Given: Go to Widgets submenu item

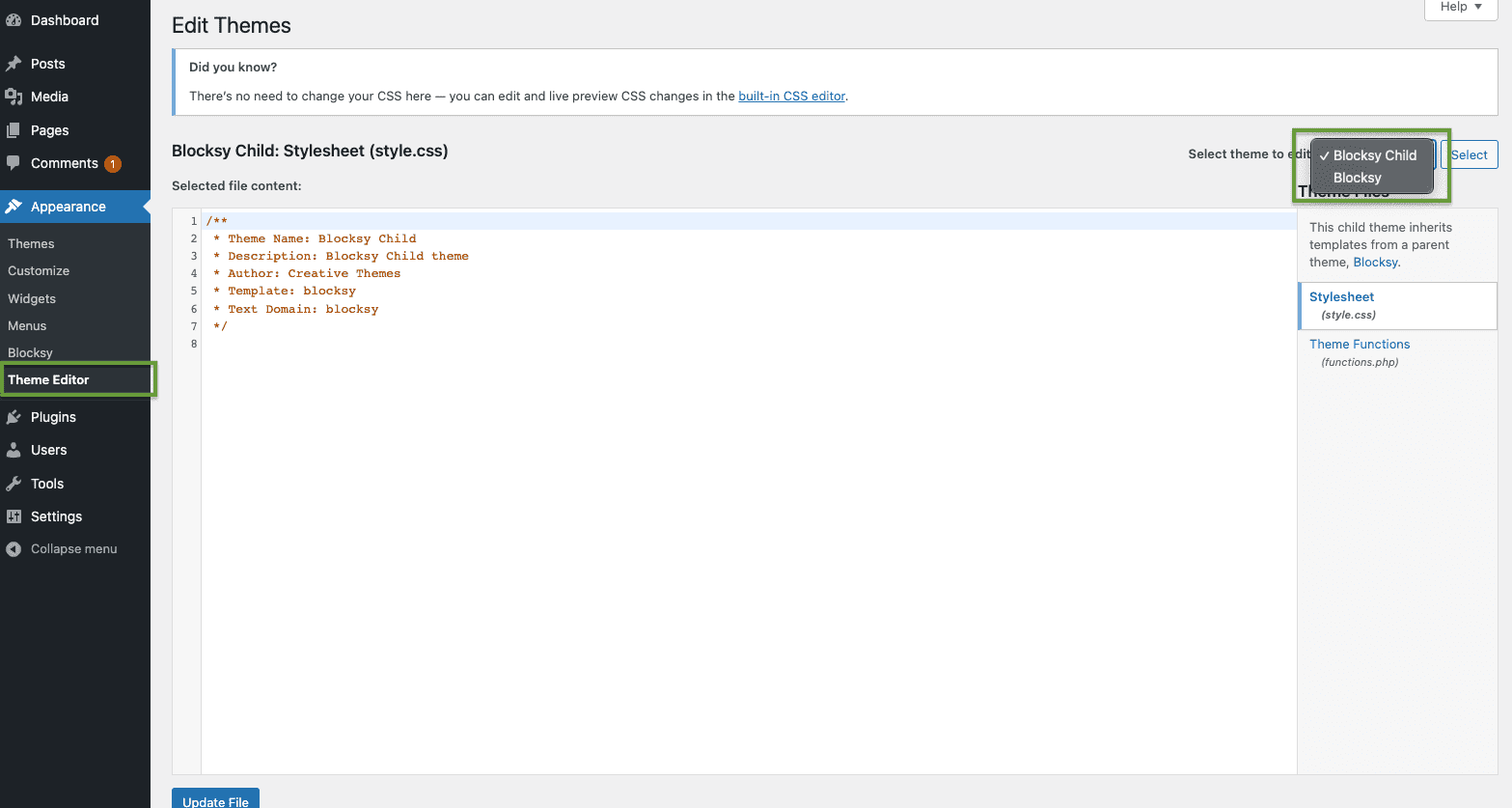Looking at the screenshot, I should pyautogui.click(x=32, y=299).
